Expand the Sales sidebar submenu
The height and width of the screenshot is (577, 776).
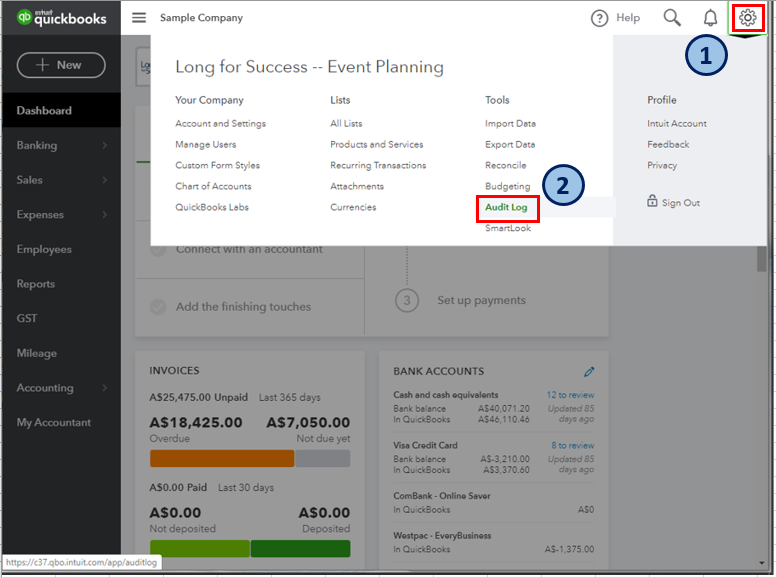coord(104,180)
